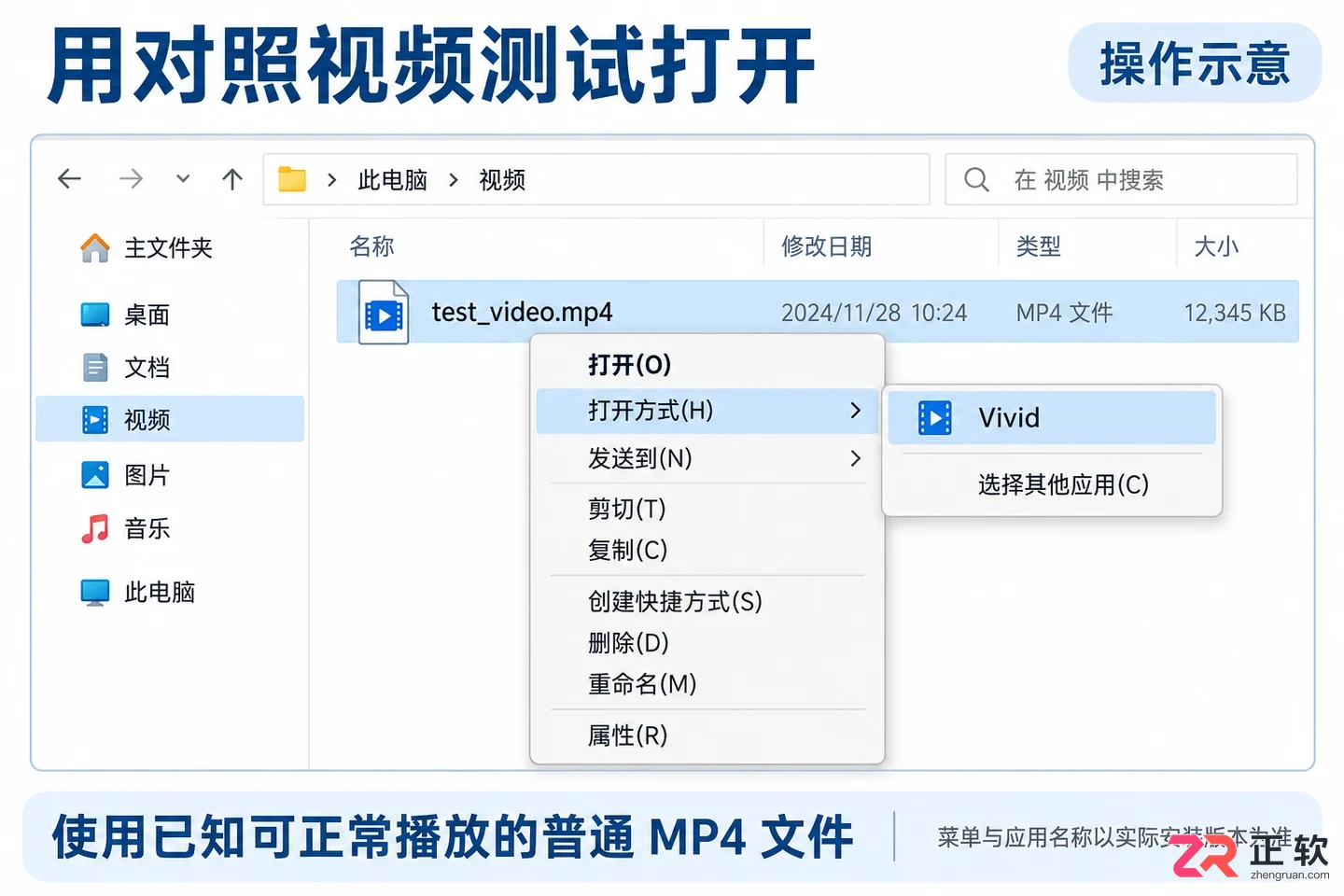The height and width of the screenshot is (896, 1344).
Task: Go up one folder level
Action: (x=232, y=178)
